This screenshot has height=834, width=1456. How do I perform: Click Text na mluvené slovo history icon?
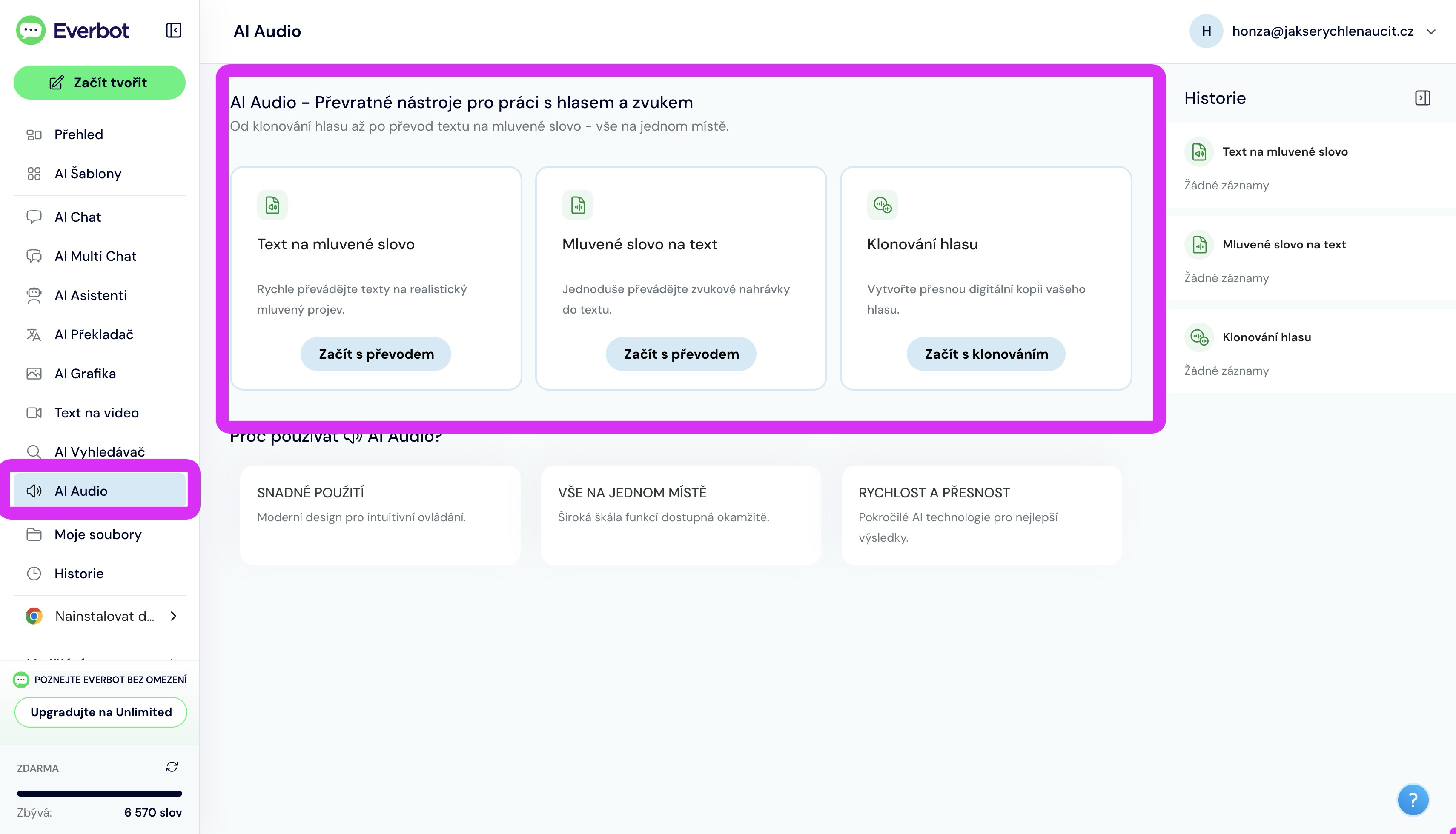(x=1199, y=152)
